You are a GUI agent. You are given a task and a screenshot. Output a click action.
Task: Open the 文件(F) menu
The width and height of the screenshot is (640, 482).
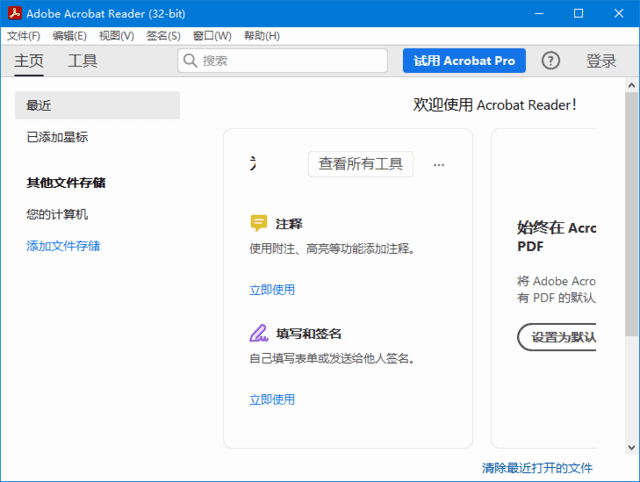(x=24, y=36)
